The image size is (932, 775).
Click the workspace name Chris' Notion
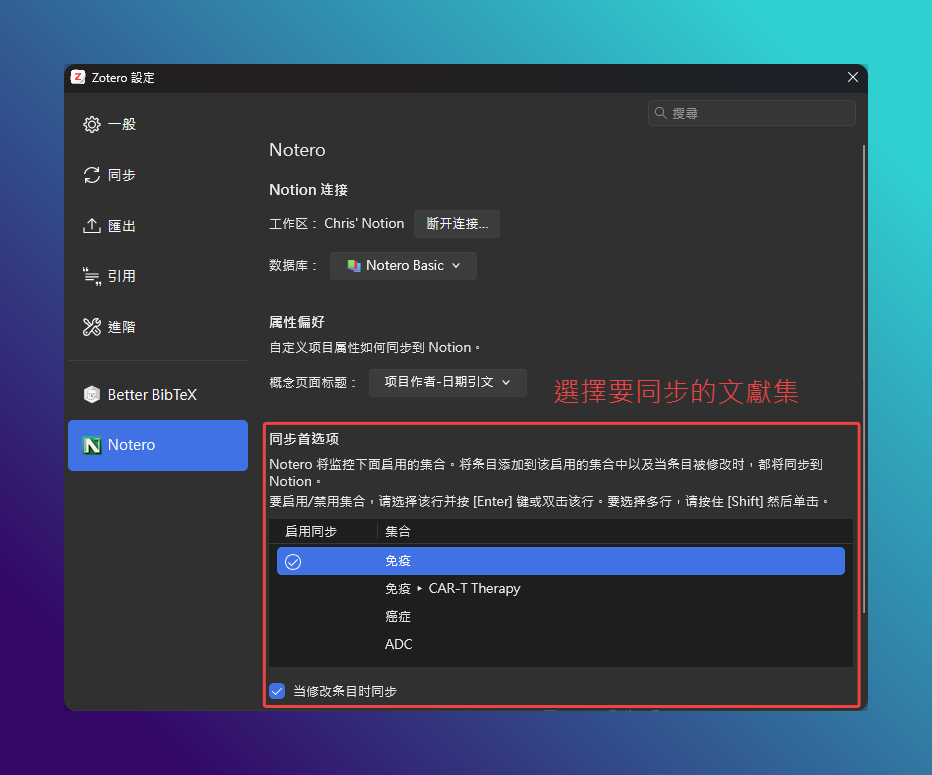coord(364,223)
